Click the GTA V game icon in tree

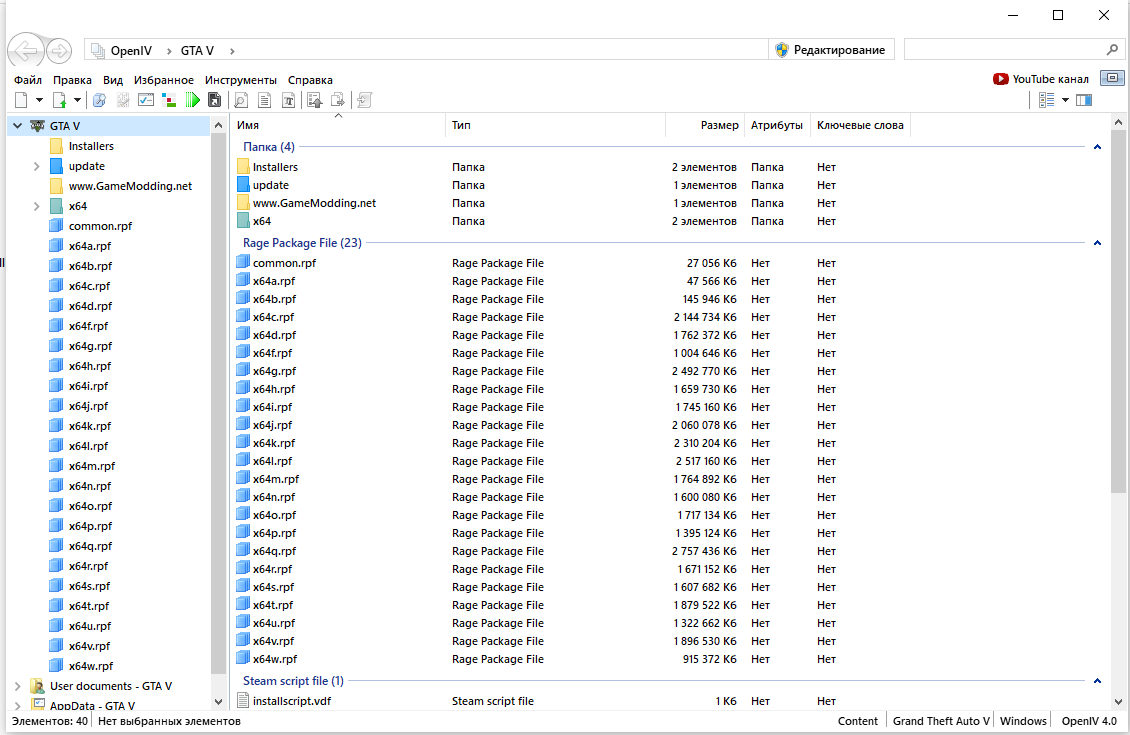pos(37,126)
